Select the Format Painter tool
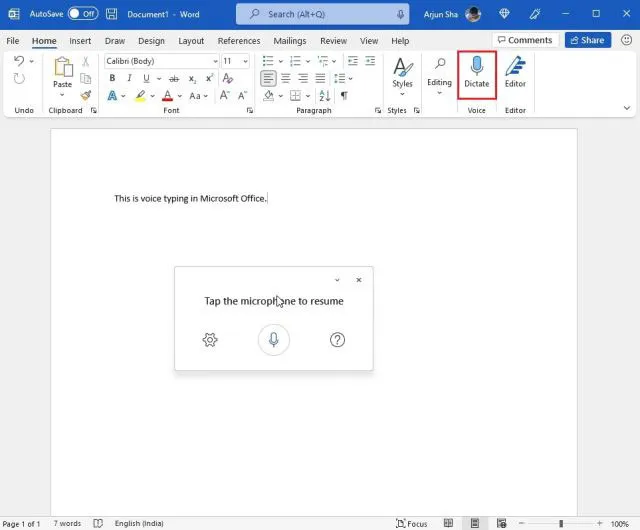The image size is (640, 530). pos(86,96)
